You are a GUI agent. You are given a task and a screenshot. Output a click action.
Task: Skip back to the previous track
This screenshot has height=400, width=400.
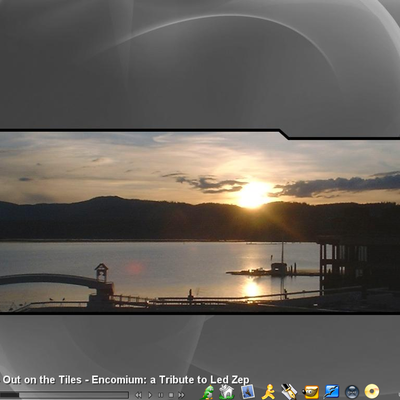[138, 395]
